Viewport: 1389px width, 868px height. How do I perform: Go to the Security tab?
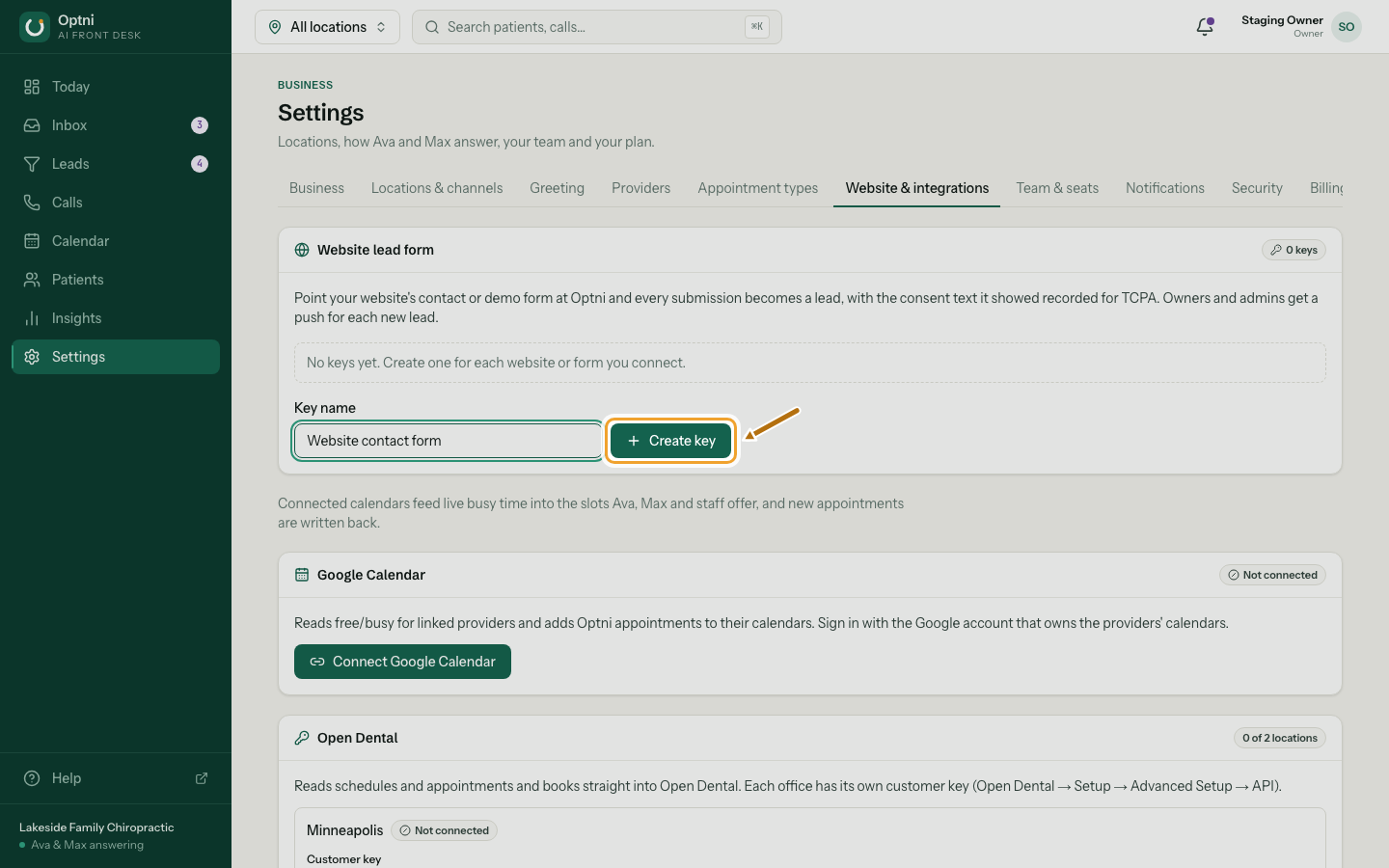[1257, 188]
